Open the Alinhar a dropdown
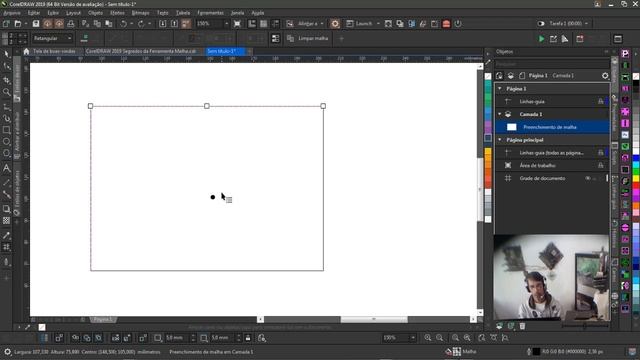Screen dimensions: 640x360 (x=322, y=24)
